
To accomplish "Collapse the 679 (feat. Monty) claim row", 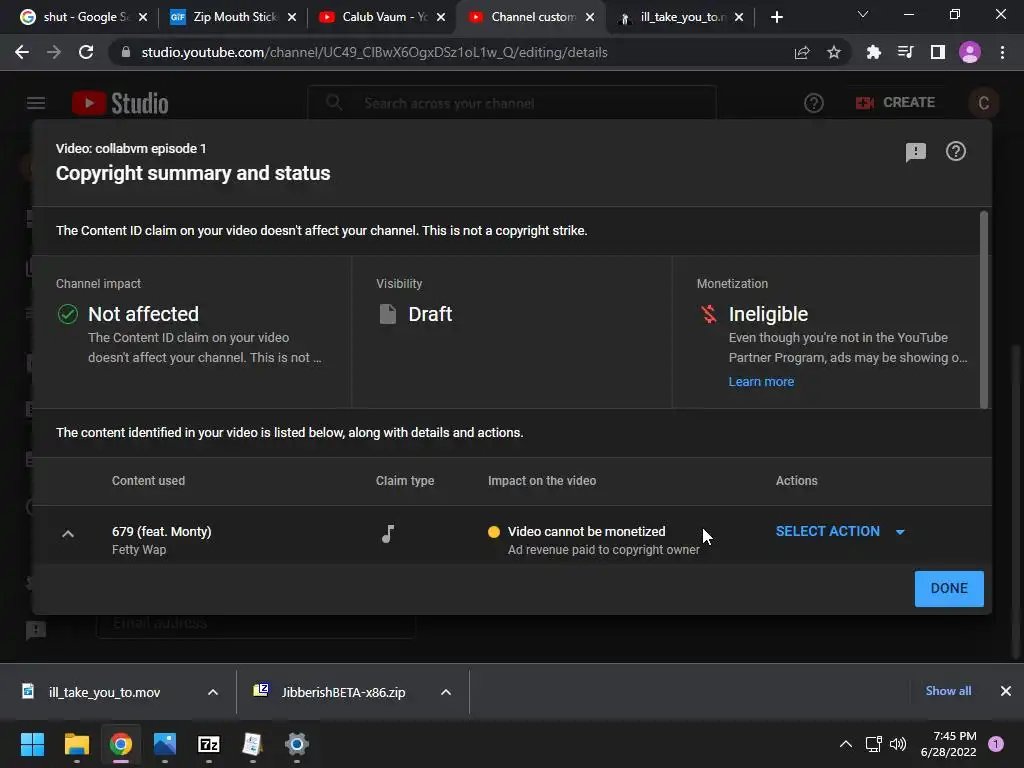I will click(x=68, y=534).
